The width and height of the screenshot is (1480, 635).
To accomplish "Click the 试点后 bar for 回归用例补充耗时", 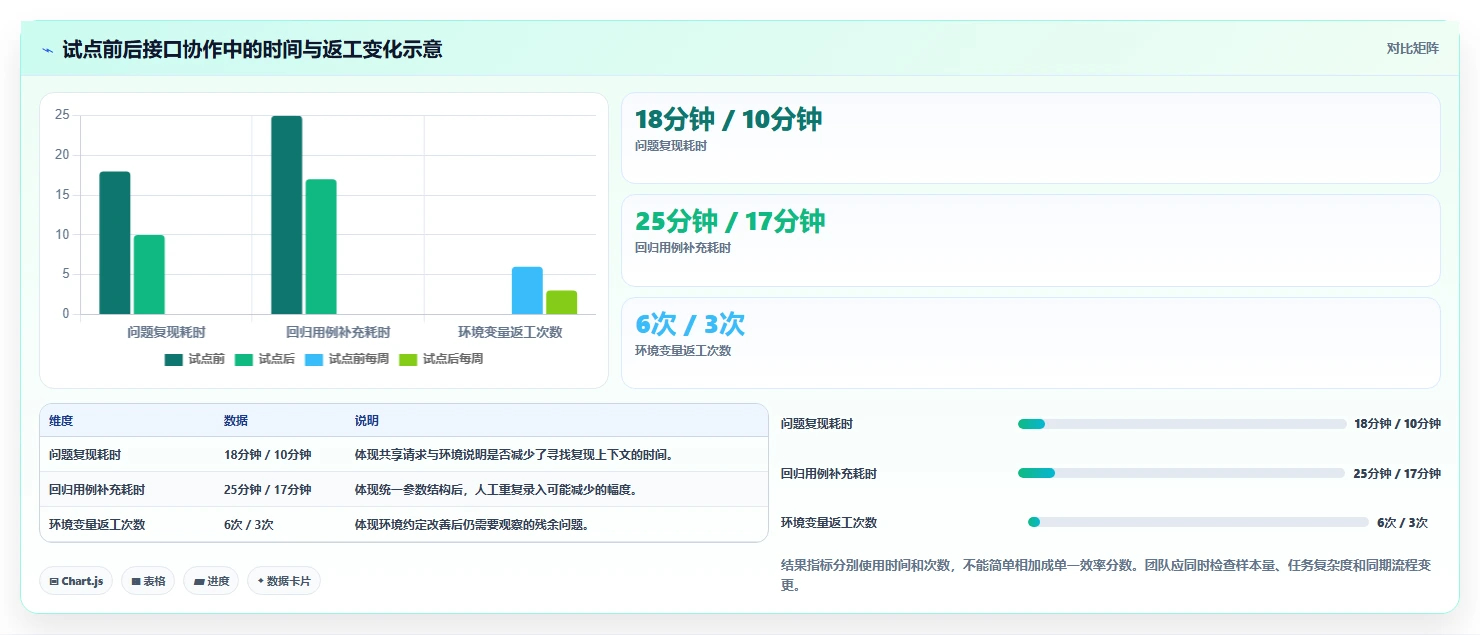I will pyautogui.click(x=321, y=247).
